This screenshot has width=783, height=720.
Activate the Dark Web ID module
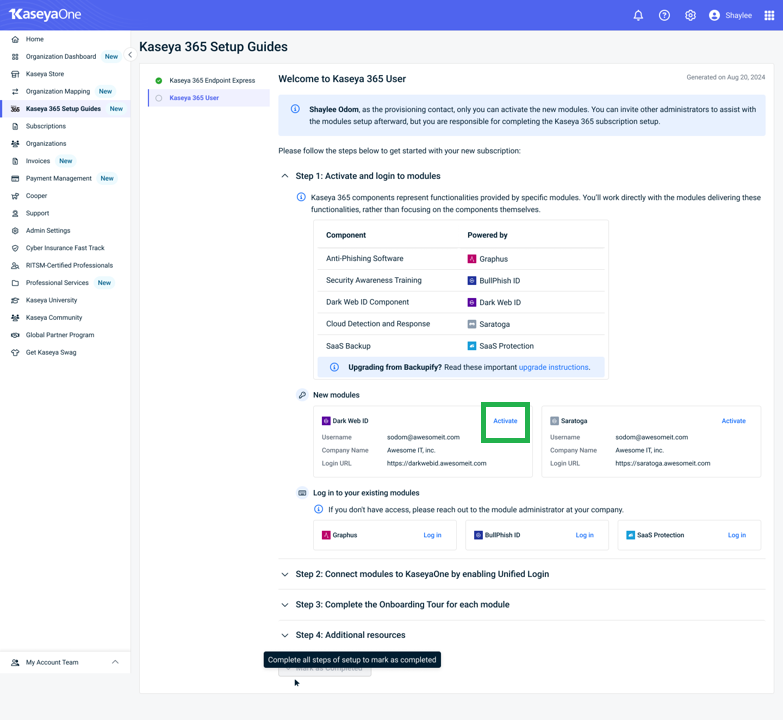[x=505, y=421]
